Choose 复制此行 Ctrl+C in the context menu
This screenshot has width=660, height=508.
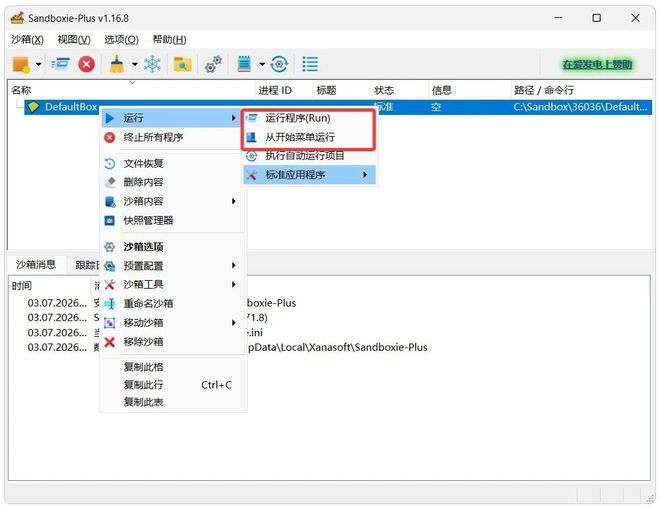[x=172, y=385]
